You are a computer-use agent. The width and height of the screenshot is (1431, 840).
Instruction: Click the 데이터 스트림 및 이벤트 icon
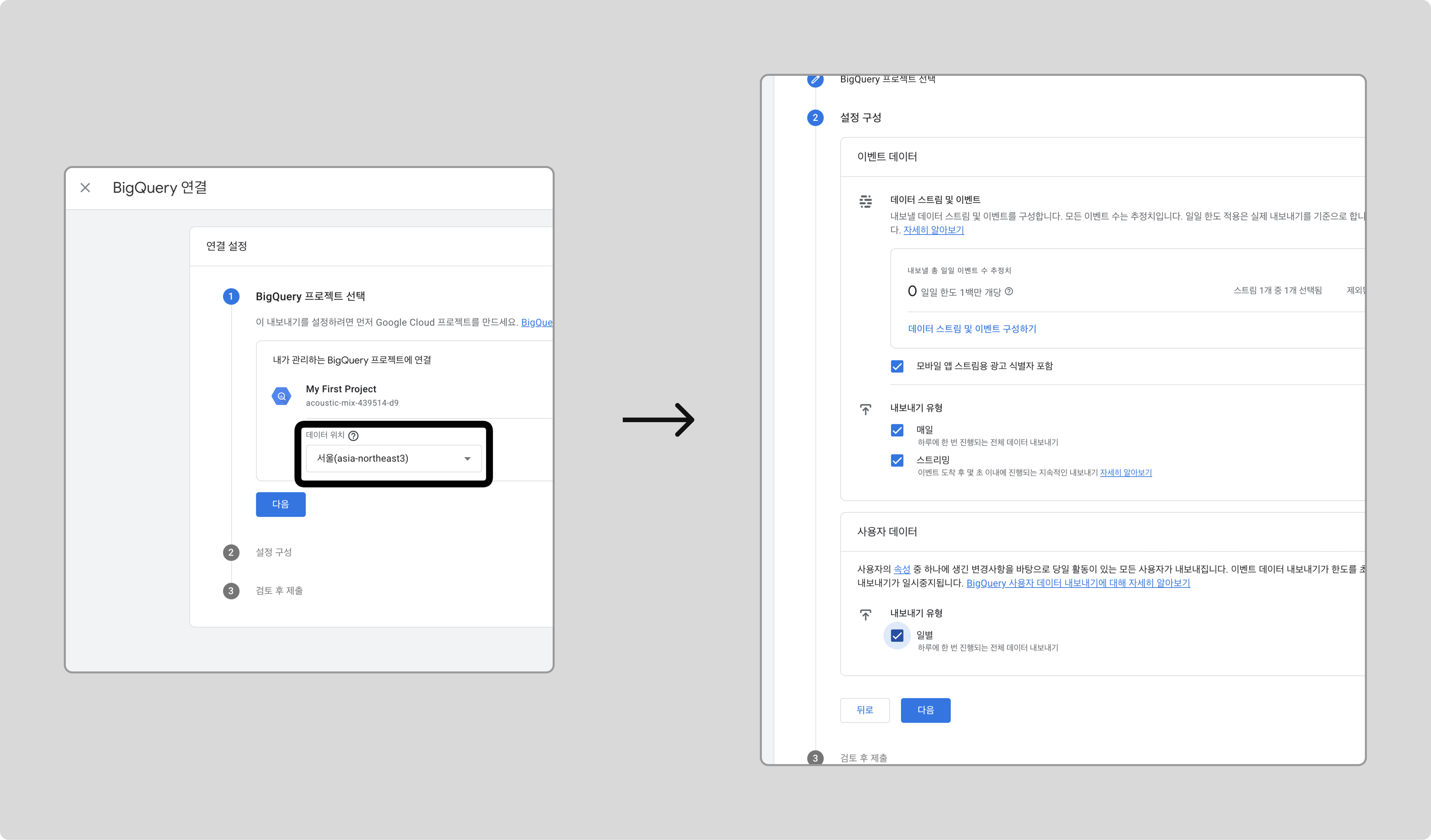pos(865,201)
